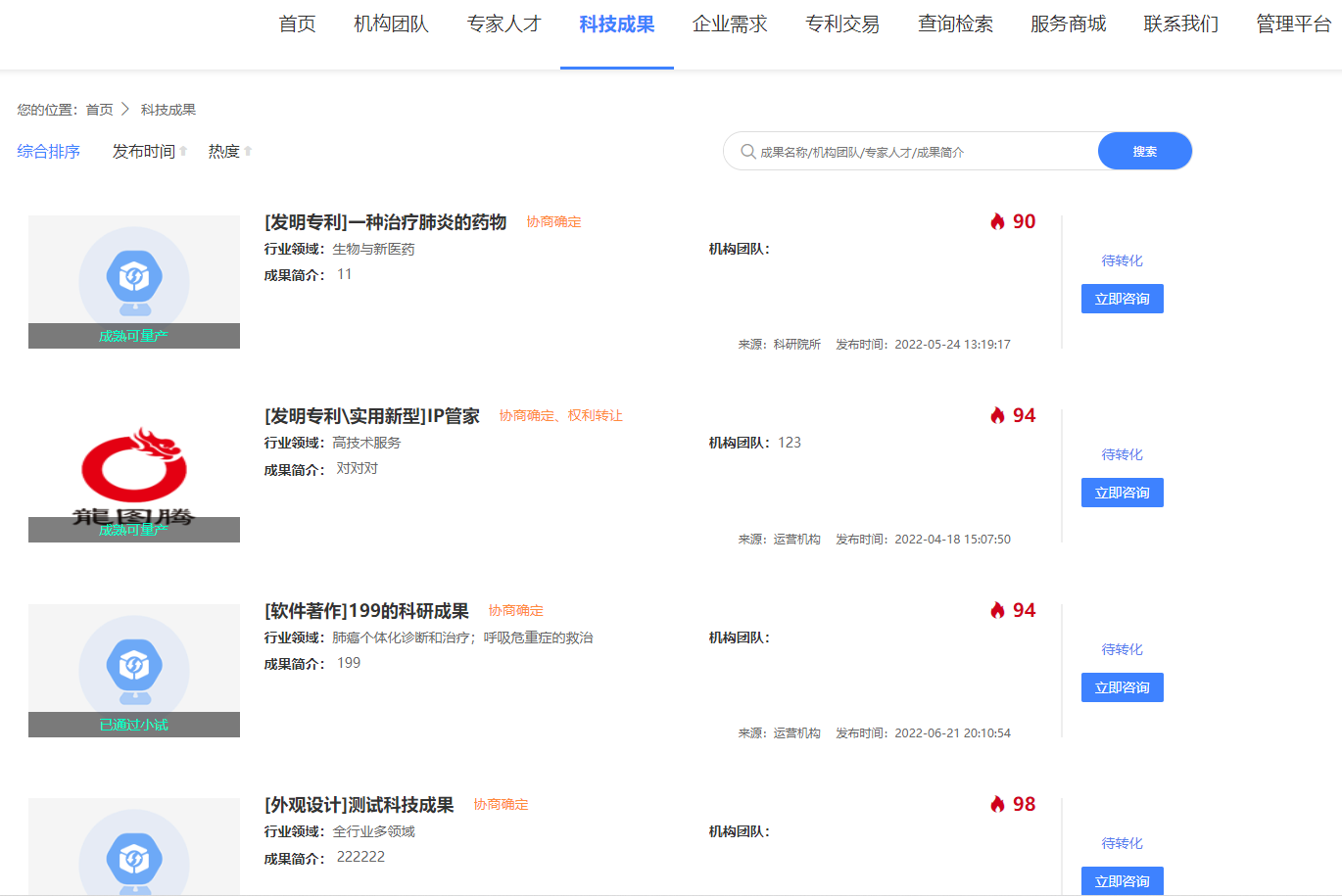Open the 龙图腾 logo thumbnail for IP管家
The image size is (1342, 896).
[x=134, y=476]
